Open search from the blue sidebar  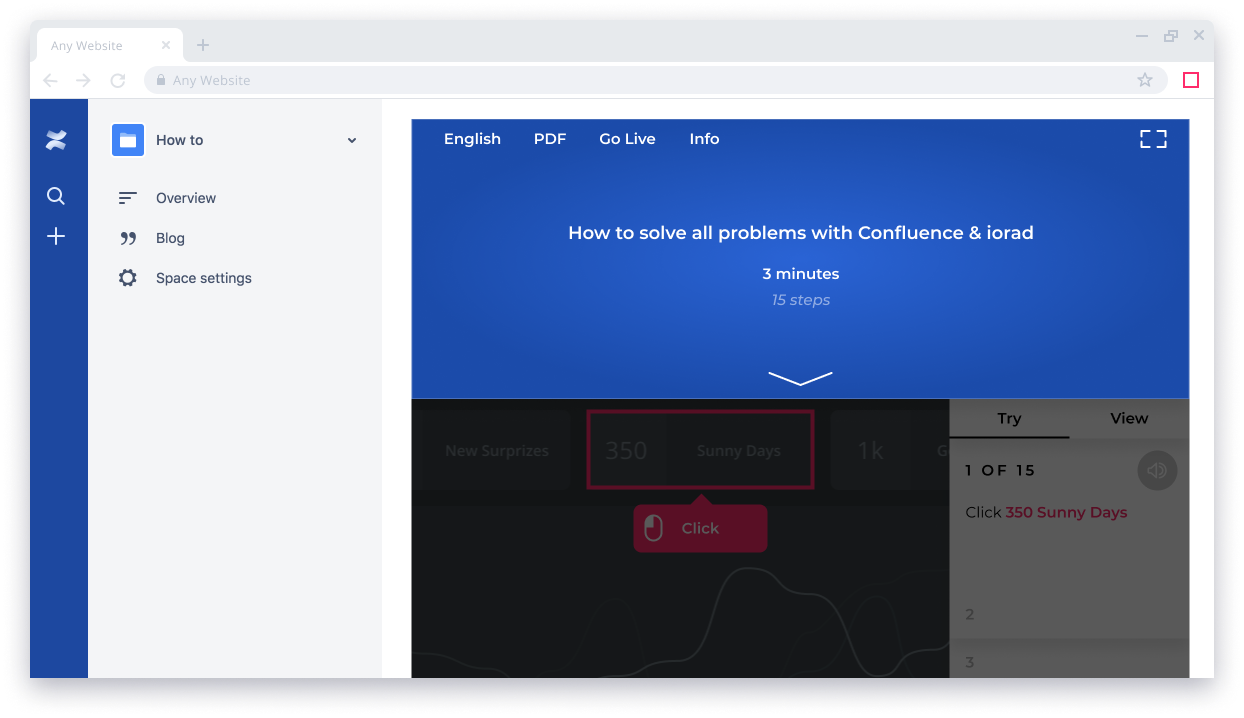pyautogui.click(x=56, y=196)
